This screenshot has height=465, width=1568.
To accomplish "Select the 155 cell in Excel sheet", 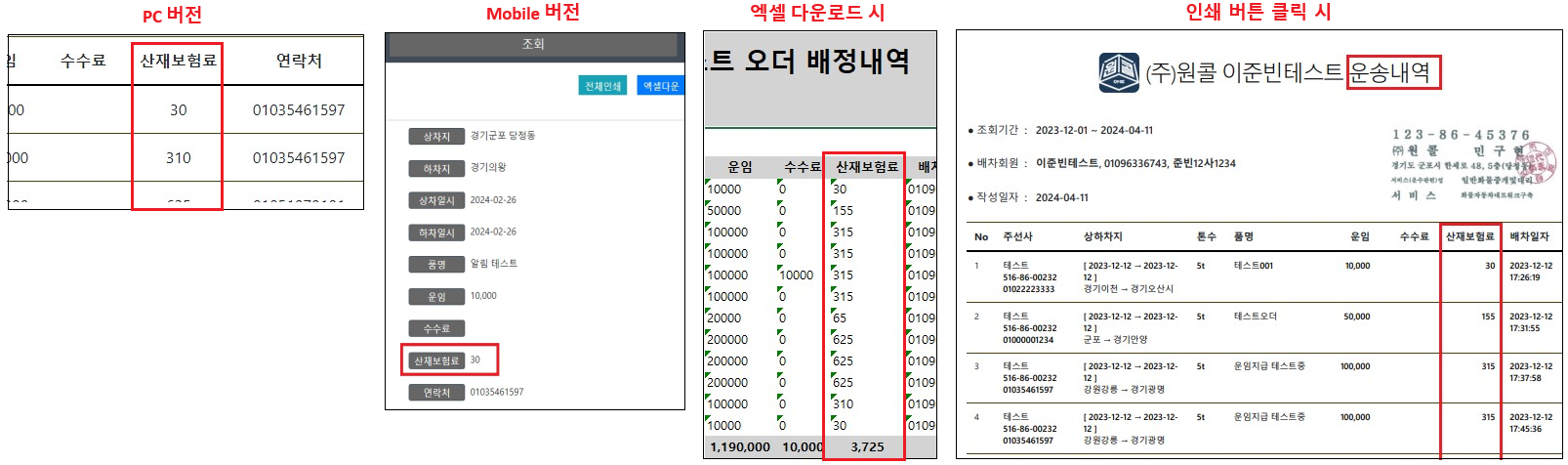I will pos(843,211).
